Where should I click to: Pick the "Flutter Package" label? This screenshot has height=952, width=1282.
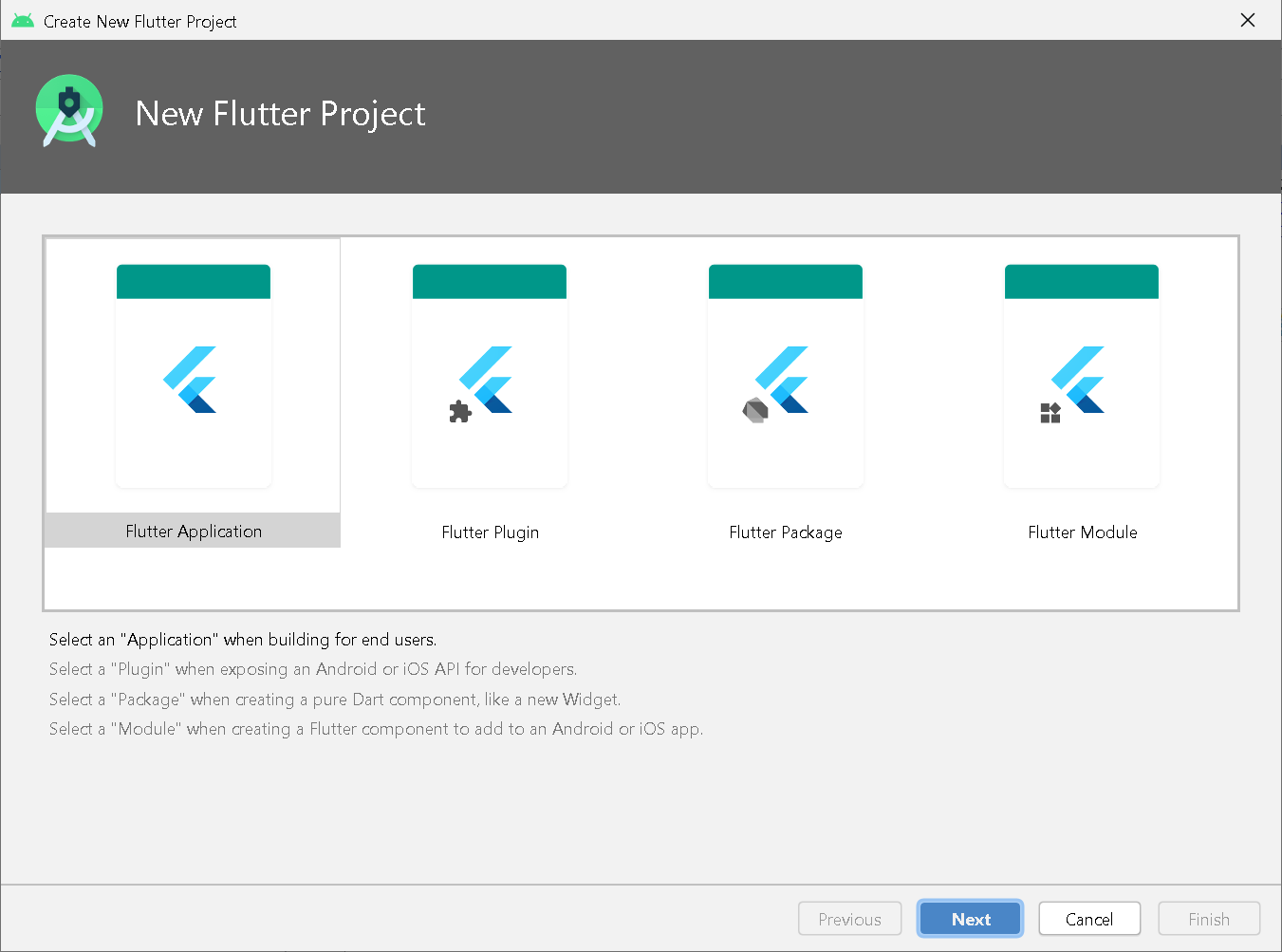786,532
